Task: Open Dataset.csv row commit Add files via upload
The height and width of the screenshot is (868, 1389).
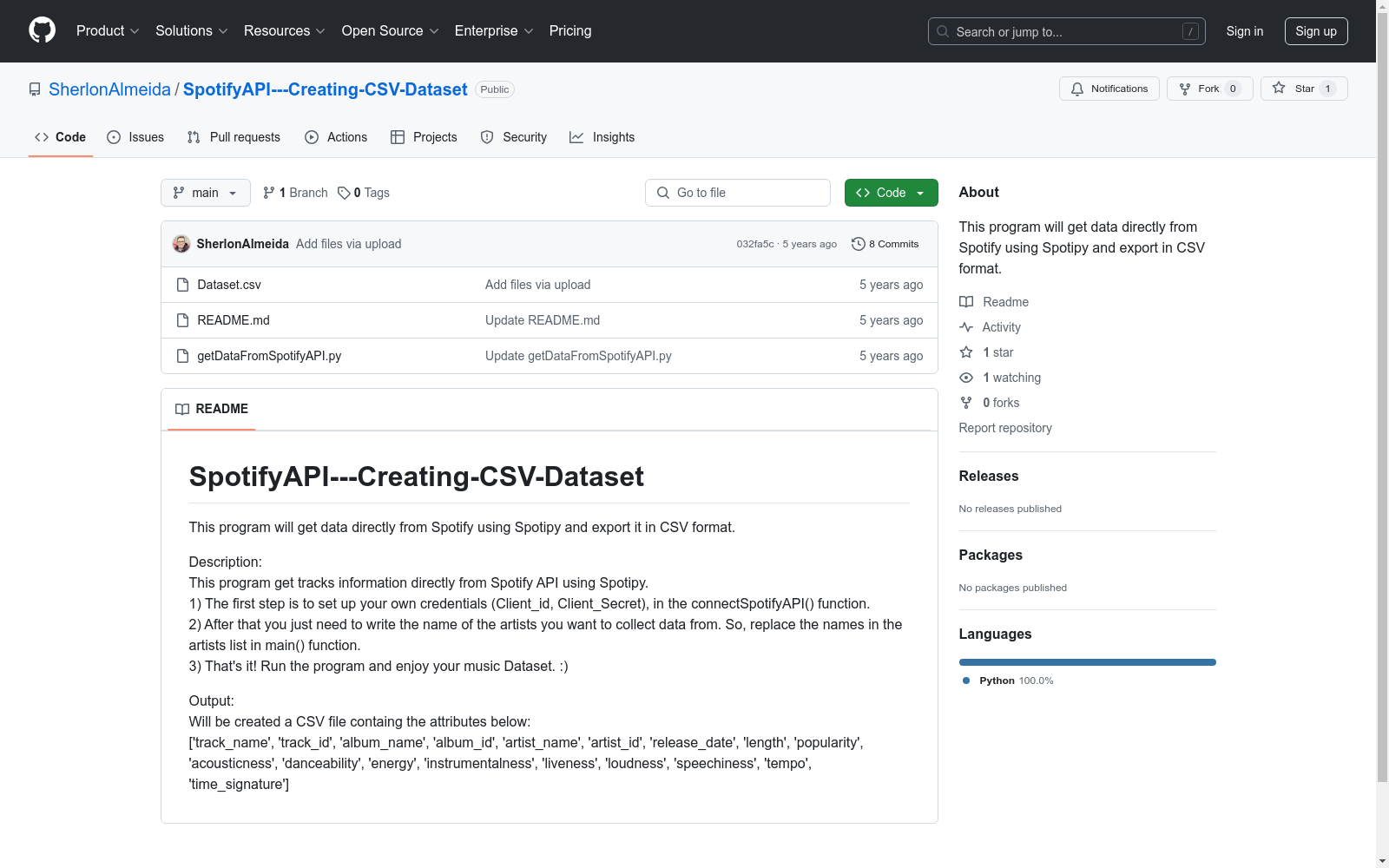Action: 538,285
